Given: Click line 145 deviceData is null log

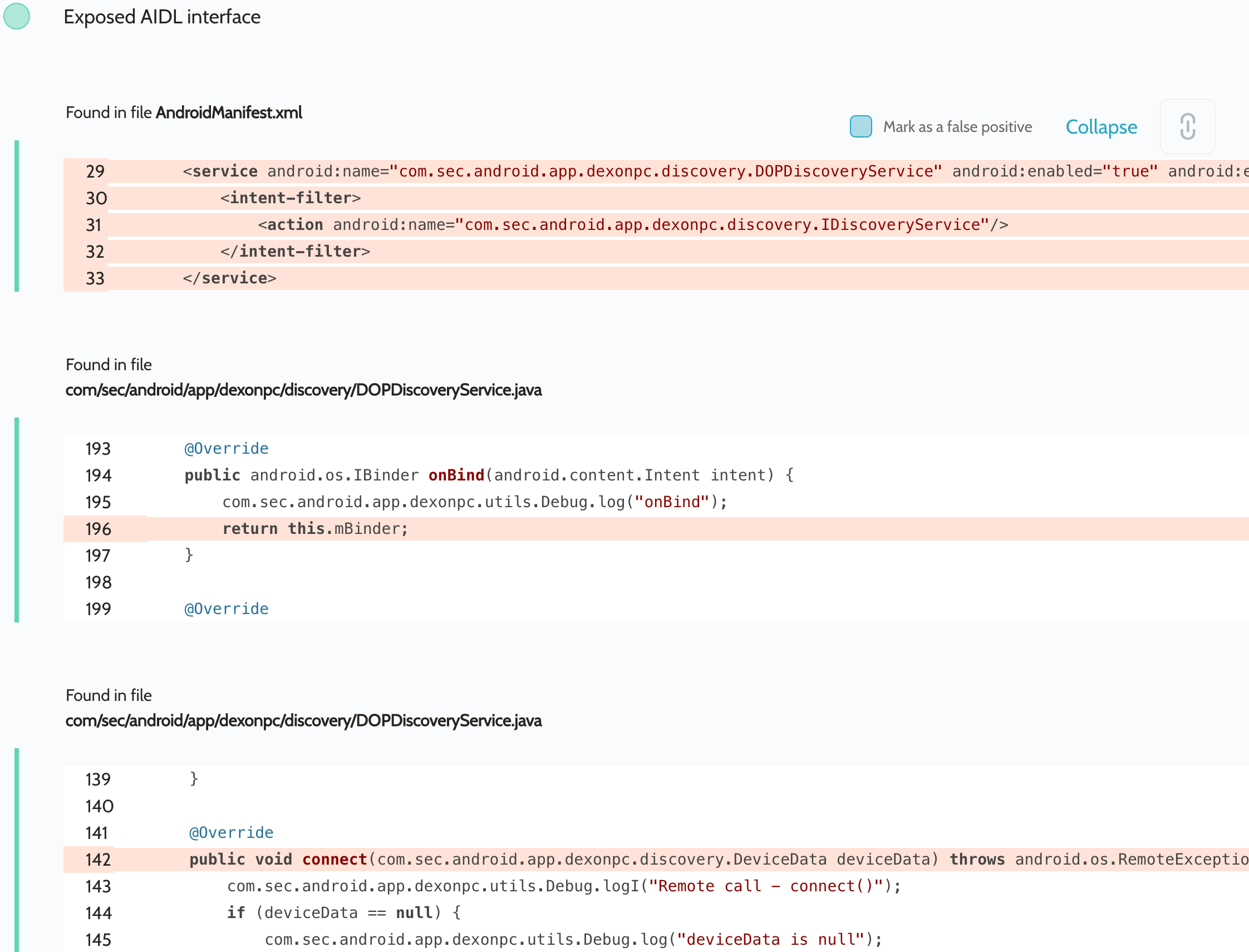Looking at the screenshot, I should 573,940.
